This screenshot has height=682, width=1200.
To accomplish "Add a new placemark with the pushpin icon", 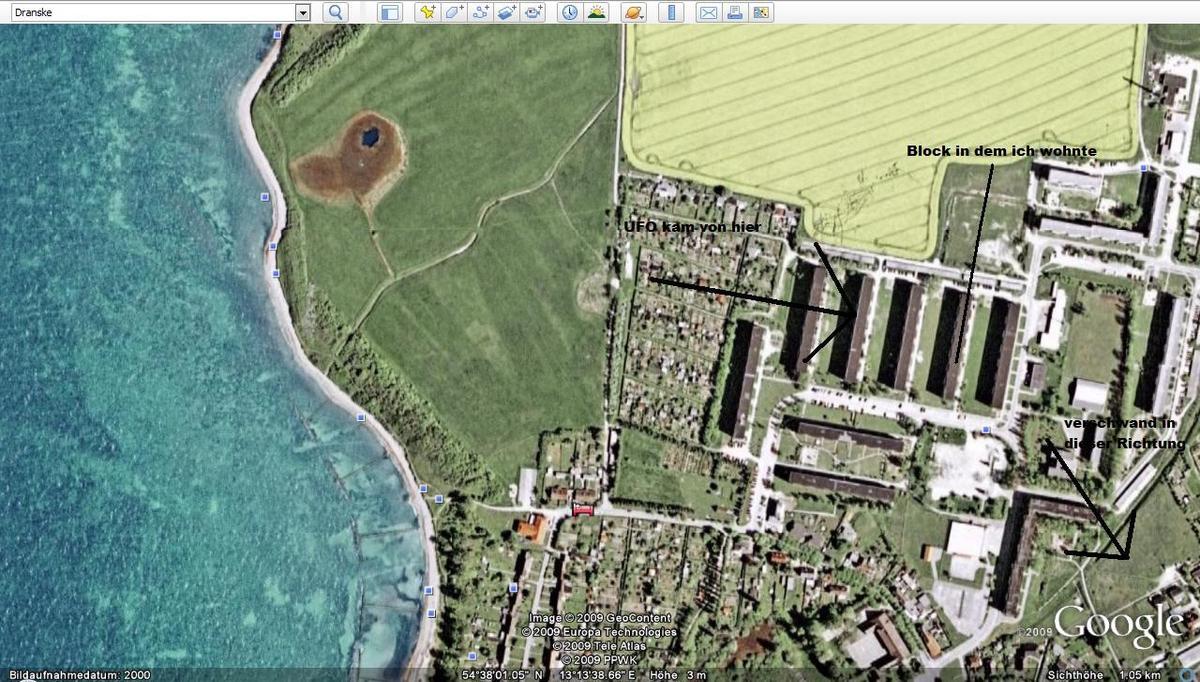I will point(428,12).
